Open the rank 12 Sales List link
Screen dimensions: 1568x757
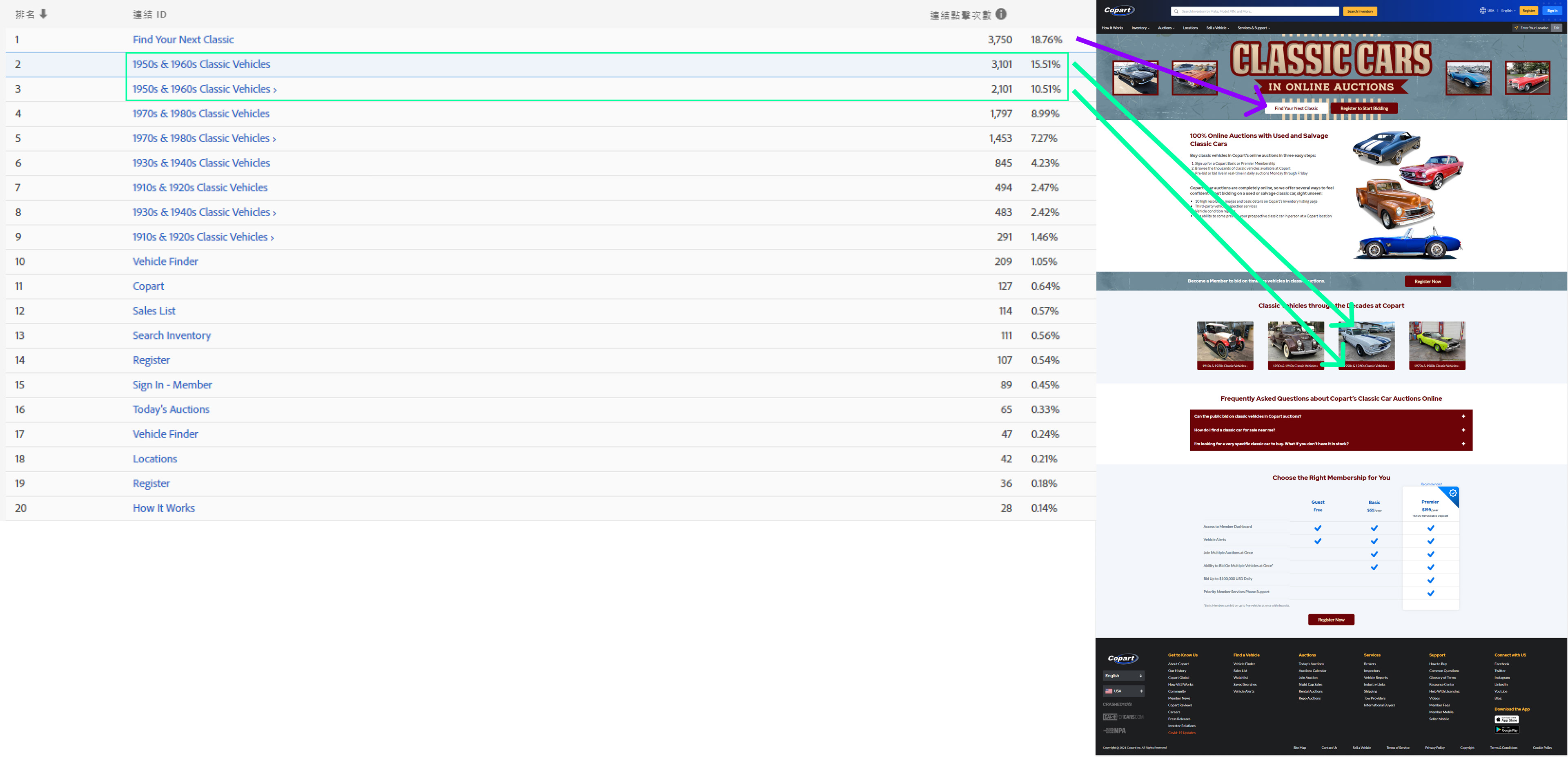154,310
